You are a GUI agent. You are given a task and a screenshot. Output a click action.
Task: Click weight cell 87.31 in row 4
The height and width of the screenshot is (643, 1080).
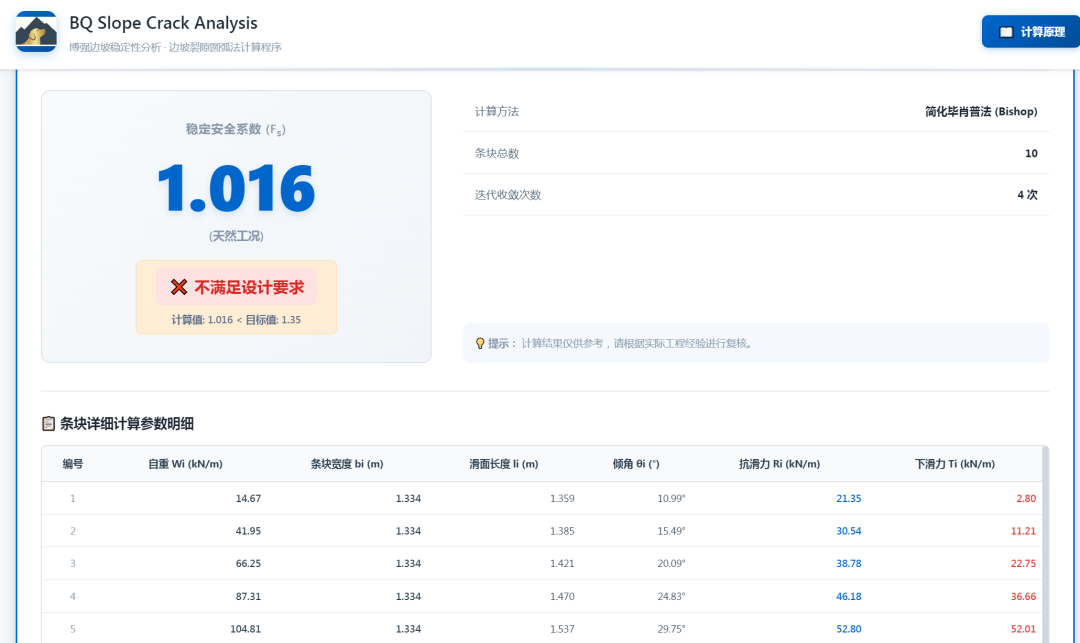point(248,596)
